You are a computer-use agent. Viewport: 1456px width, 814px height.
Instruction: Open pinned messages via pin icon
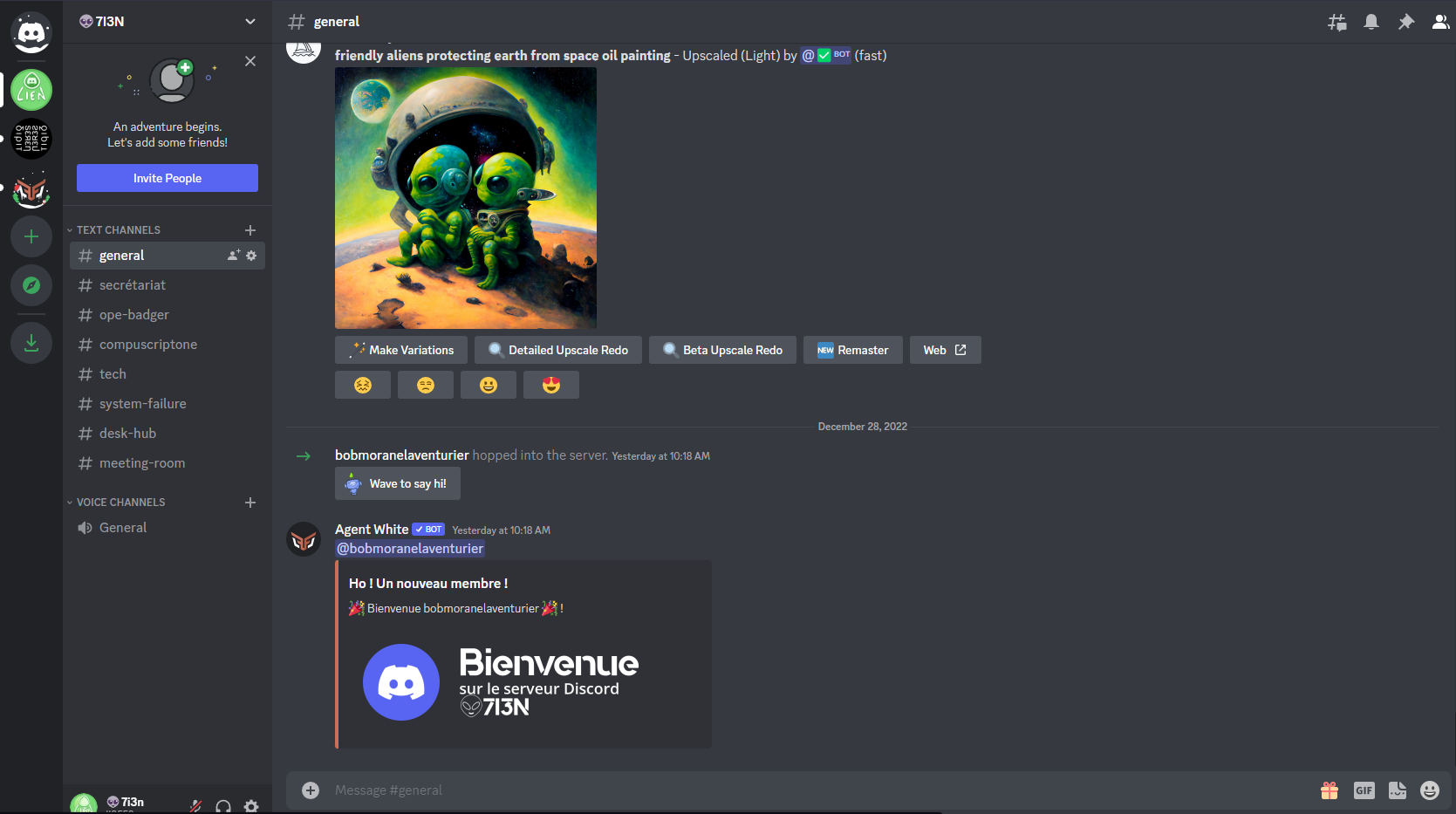[x=1405, y=22]
